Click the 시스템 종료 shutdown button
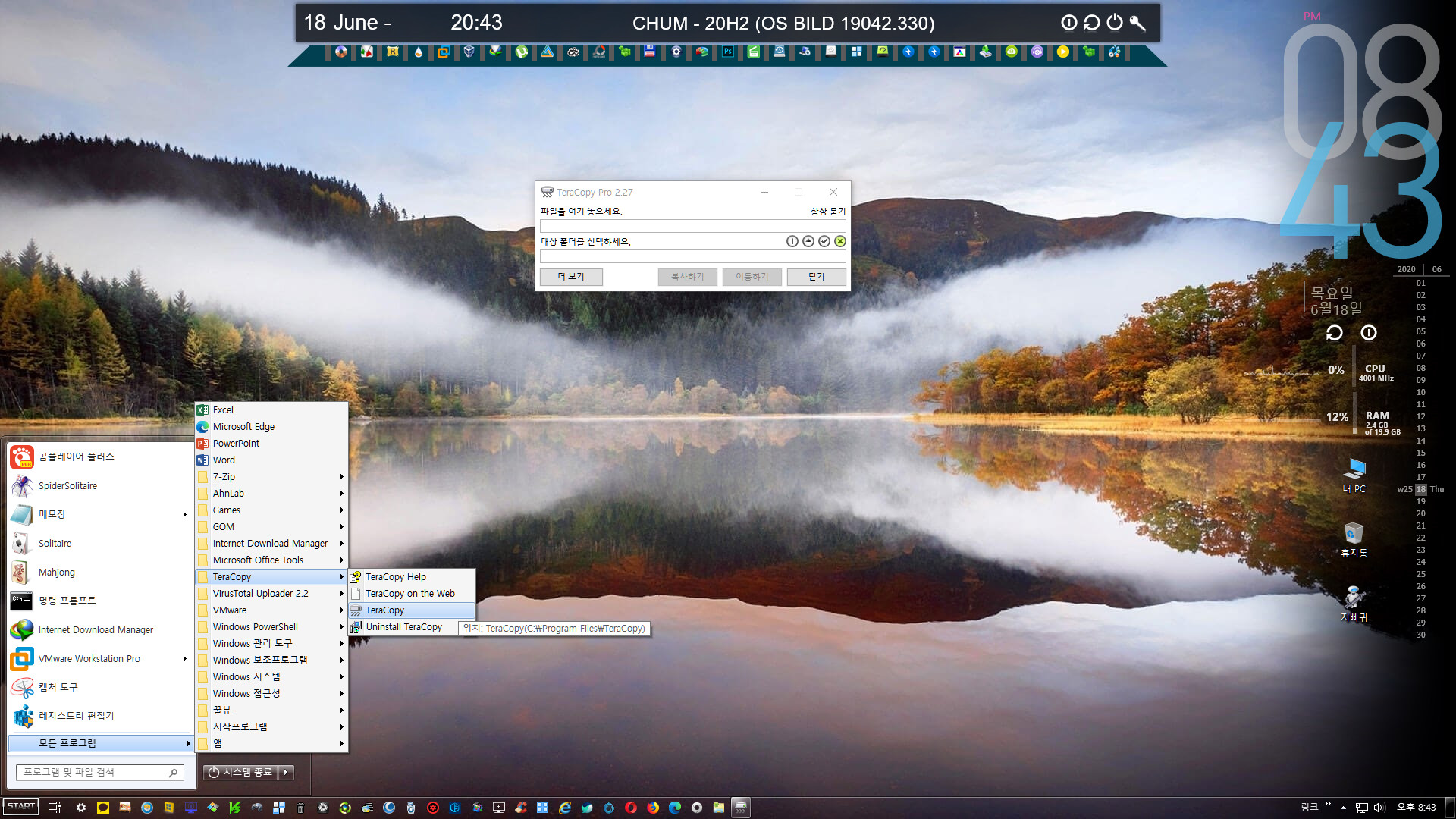 [x=240, y=772]
